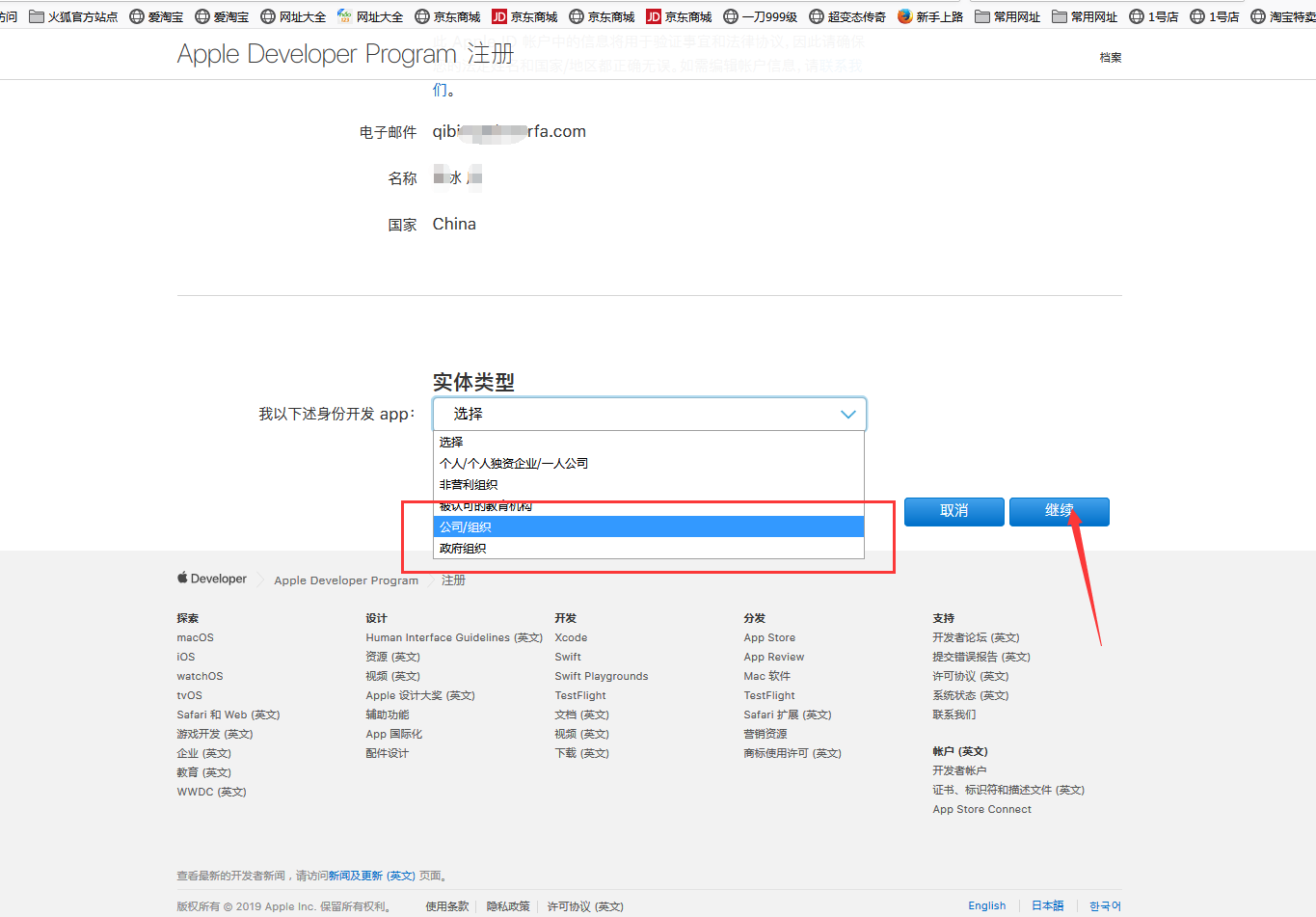Open the macOS footer link
Image resolution: width=1316 pixels, height=917 pixels.
coord(195,637)
